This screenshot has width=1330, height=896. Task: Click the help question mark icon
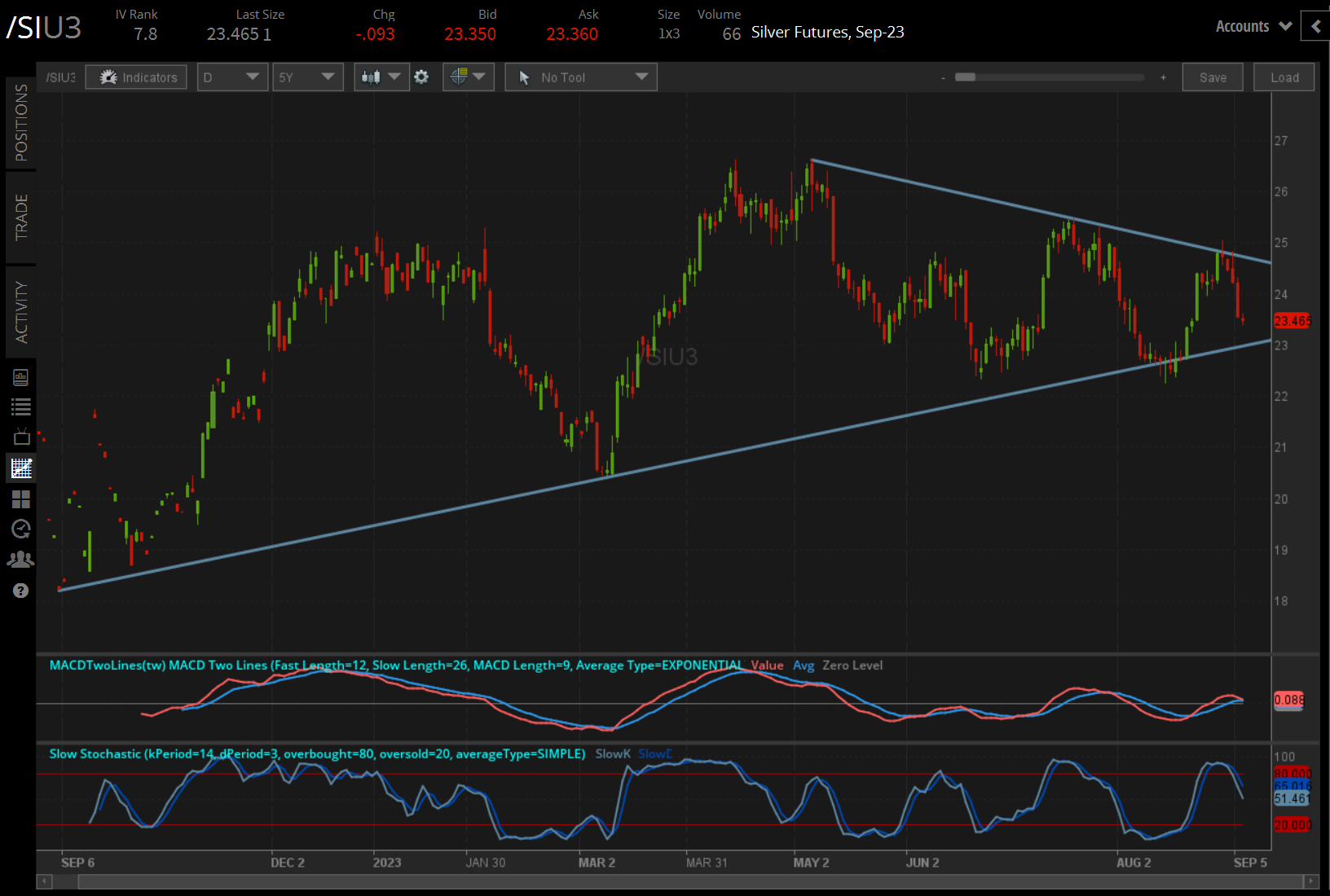point(21,591)
